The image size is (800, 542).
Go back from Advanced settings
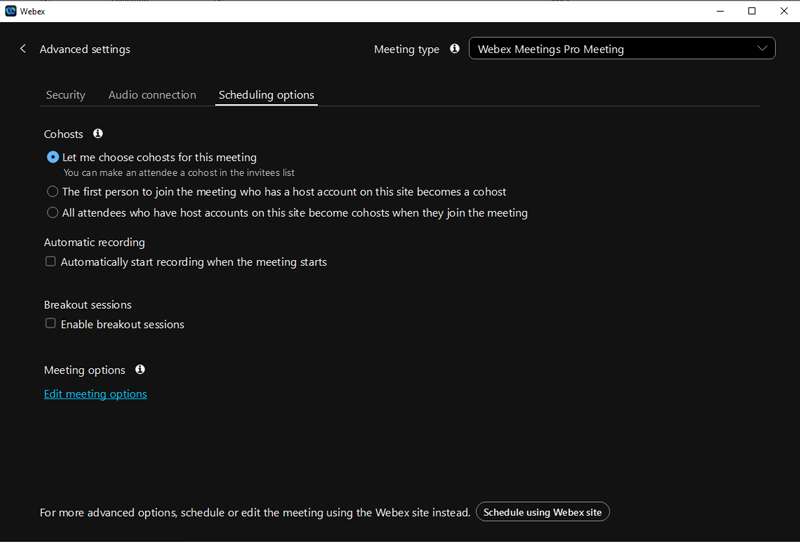point(22,48)
